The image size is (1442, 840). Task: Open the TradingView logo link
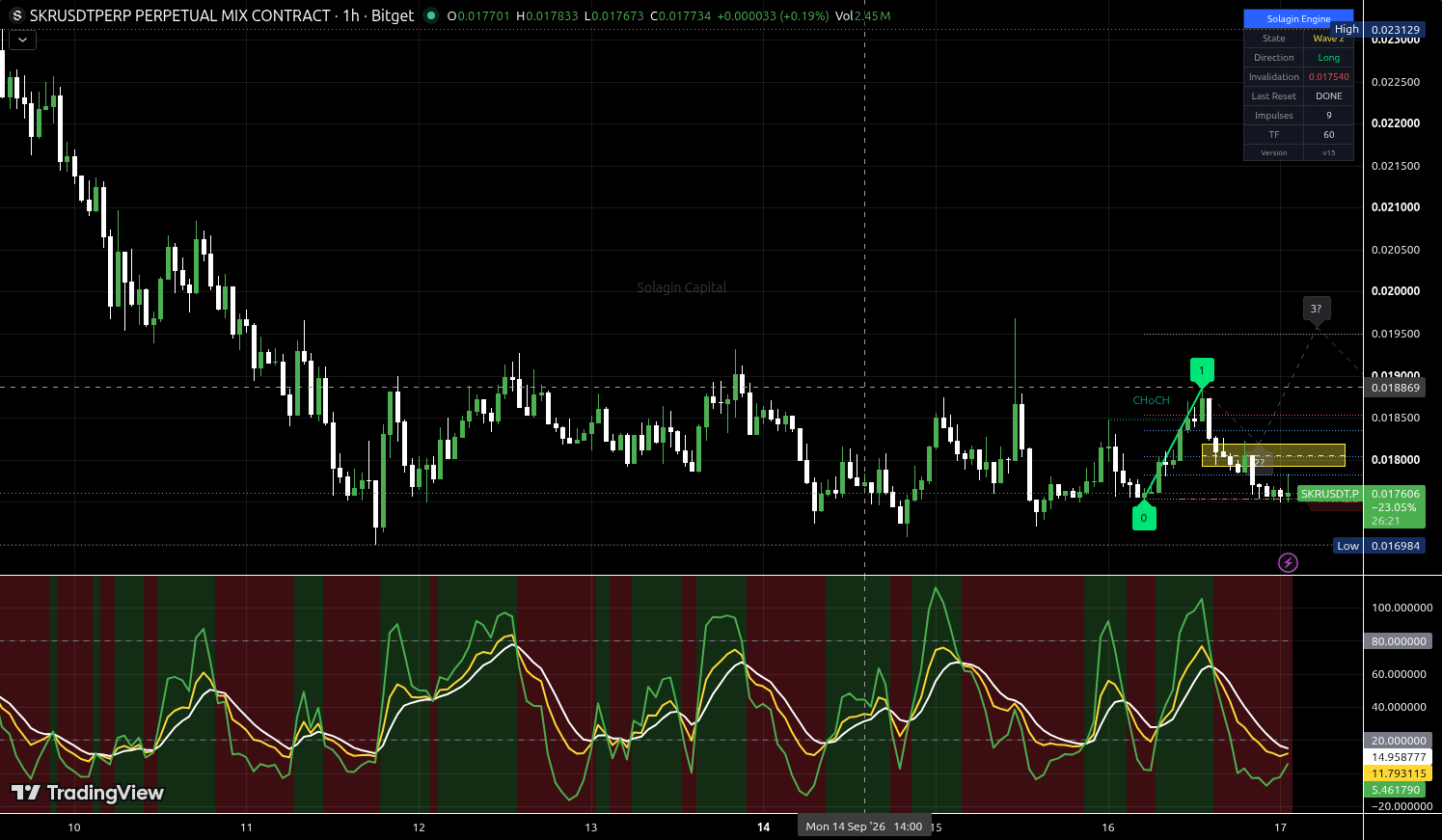[88, 793]
